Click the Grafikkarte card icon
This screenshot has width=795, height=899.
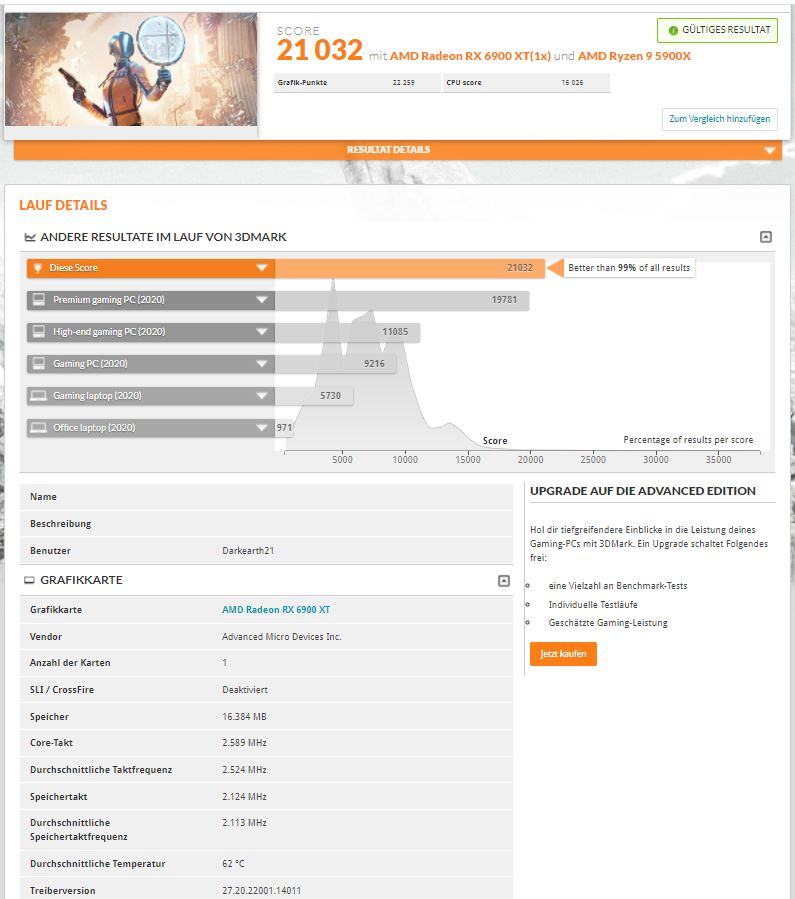pyautogui.click(x=29, y=580)
